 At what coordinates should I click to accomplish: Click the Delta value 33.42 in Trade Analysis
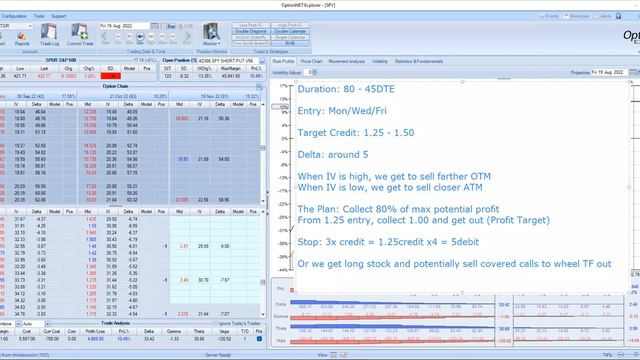[x=149, y=339]
